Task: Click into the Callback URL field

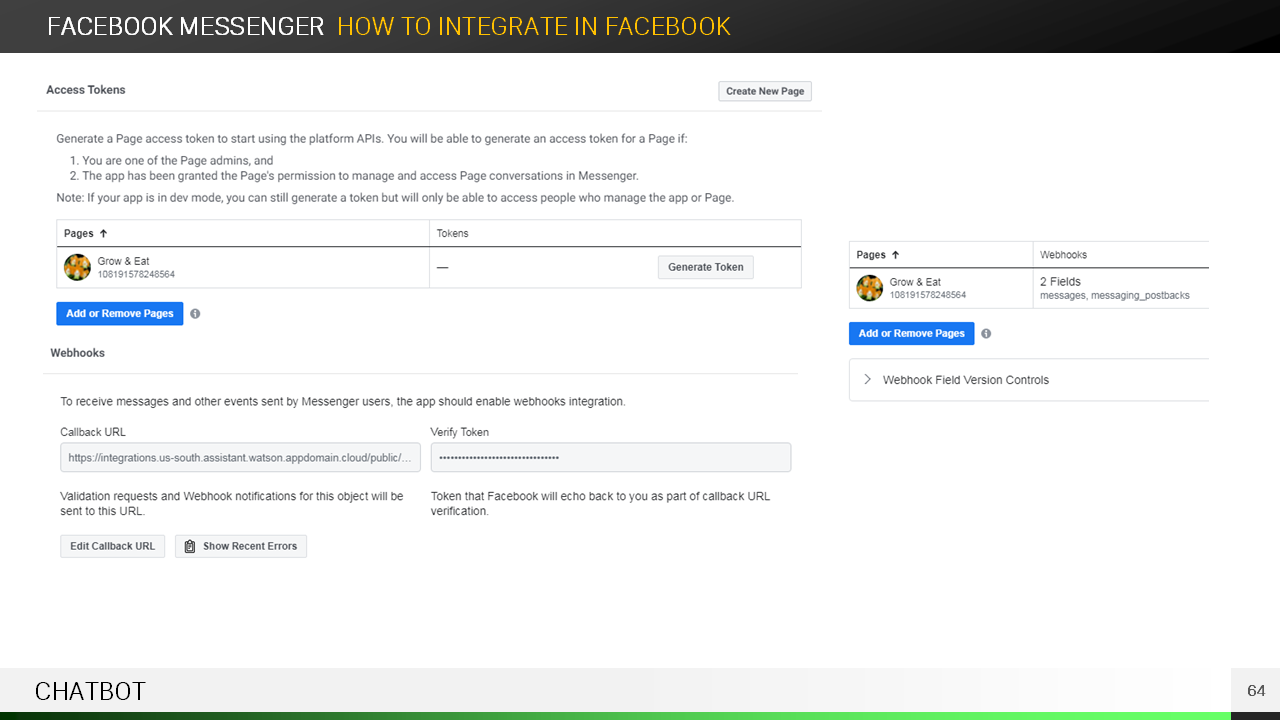Action: coord(240,458)
